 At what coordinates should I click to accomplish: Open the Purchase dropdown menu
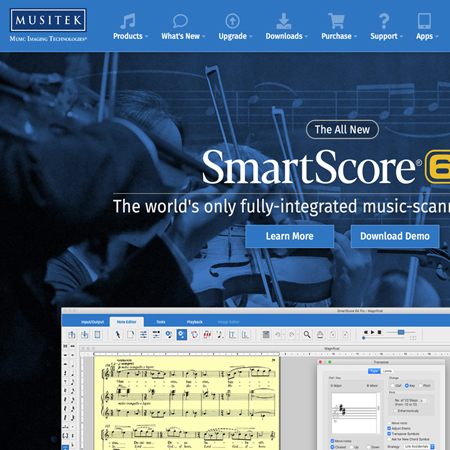(339, 27)
